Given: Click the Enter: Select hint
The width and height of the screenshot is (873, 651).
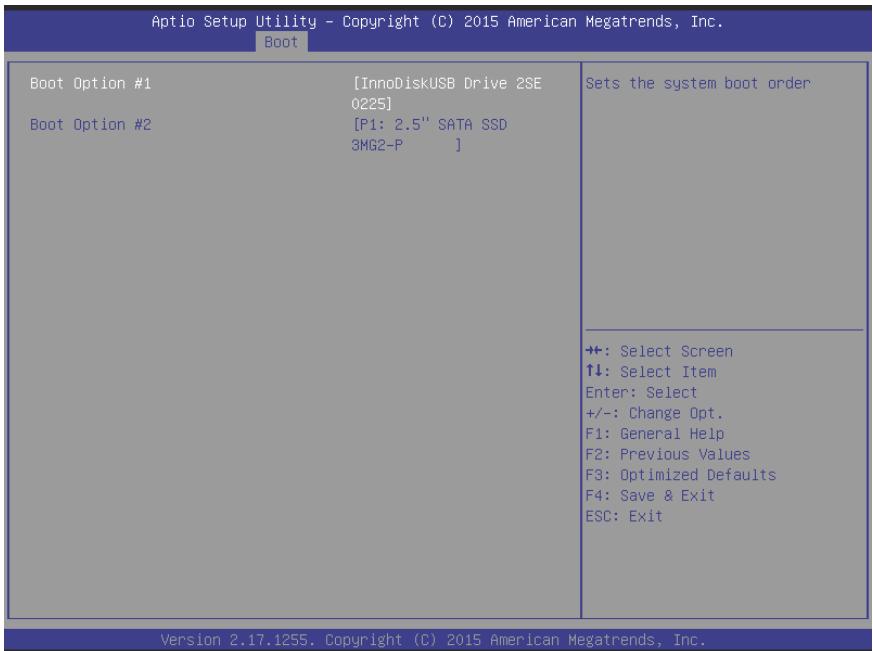Looking at the screenshot, I should 641,393.
